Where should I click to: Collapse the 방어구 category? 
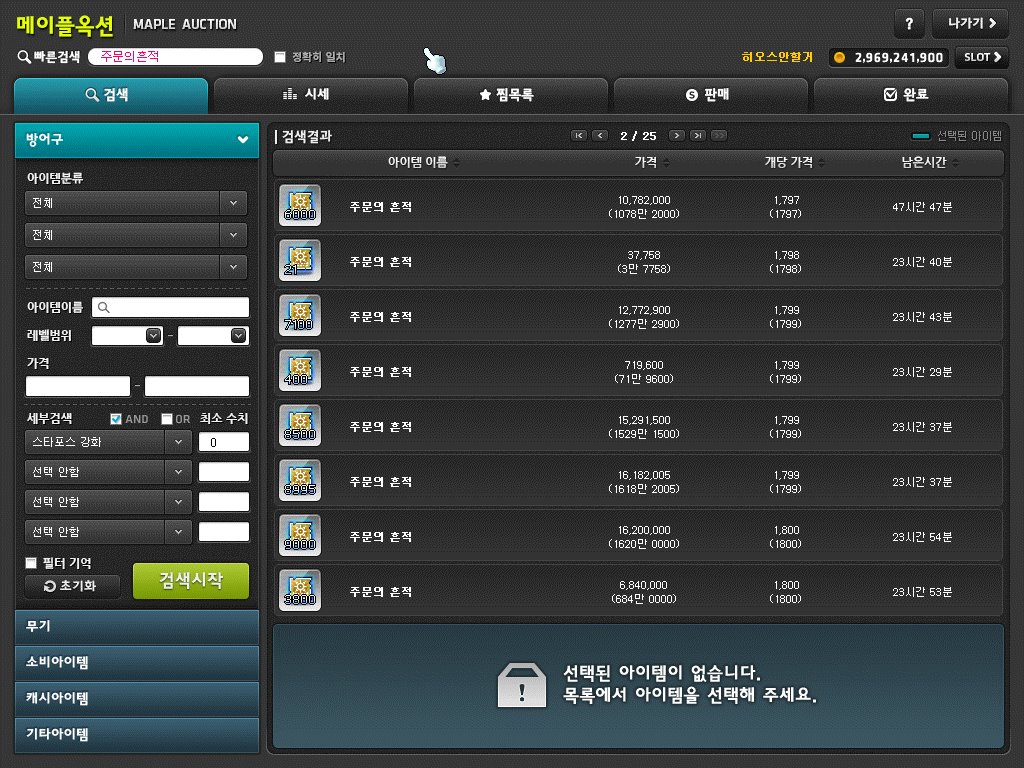137,139
